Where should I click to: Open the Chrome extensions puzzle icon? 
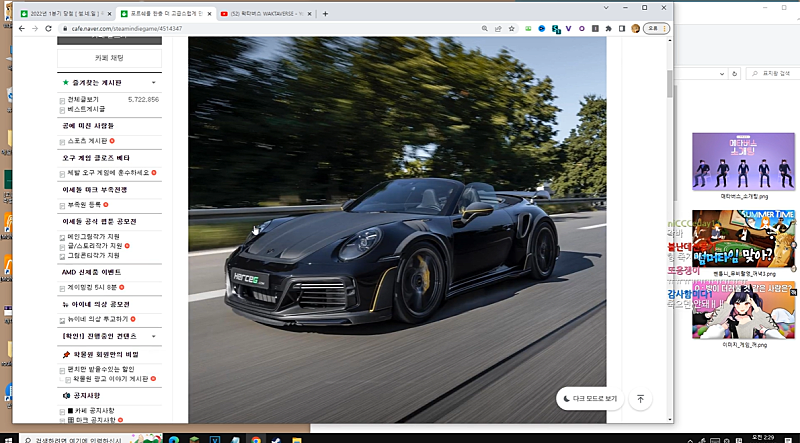click(x=608, y=29)
